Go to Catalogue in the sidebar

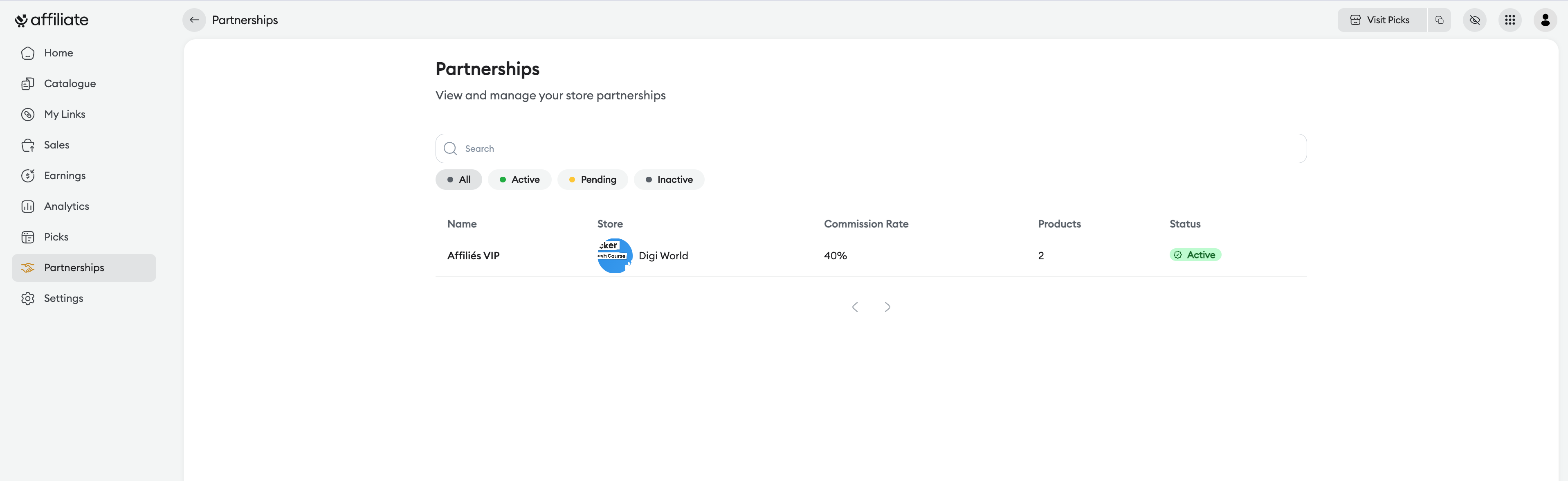coord(70,83)
